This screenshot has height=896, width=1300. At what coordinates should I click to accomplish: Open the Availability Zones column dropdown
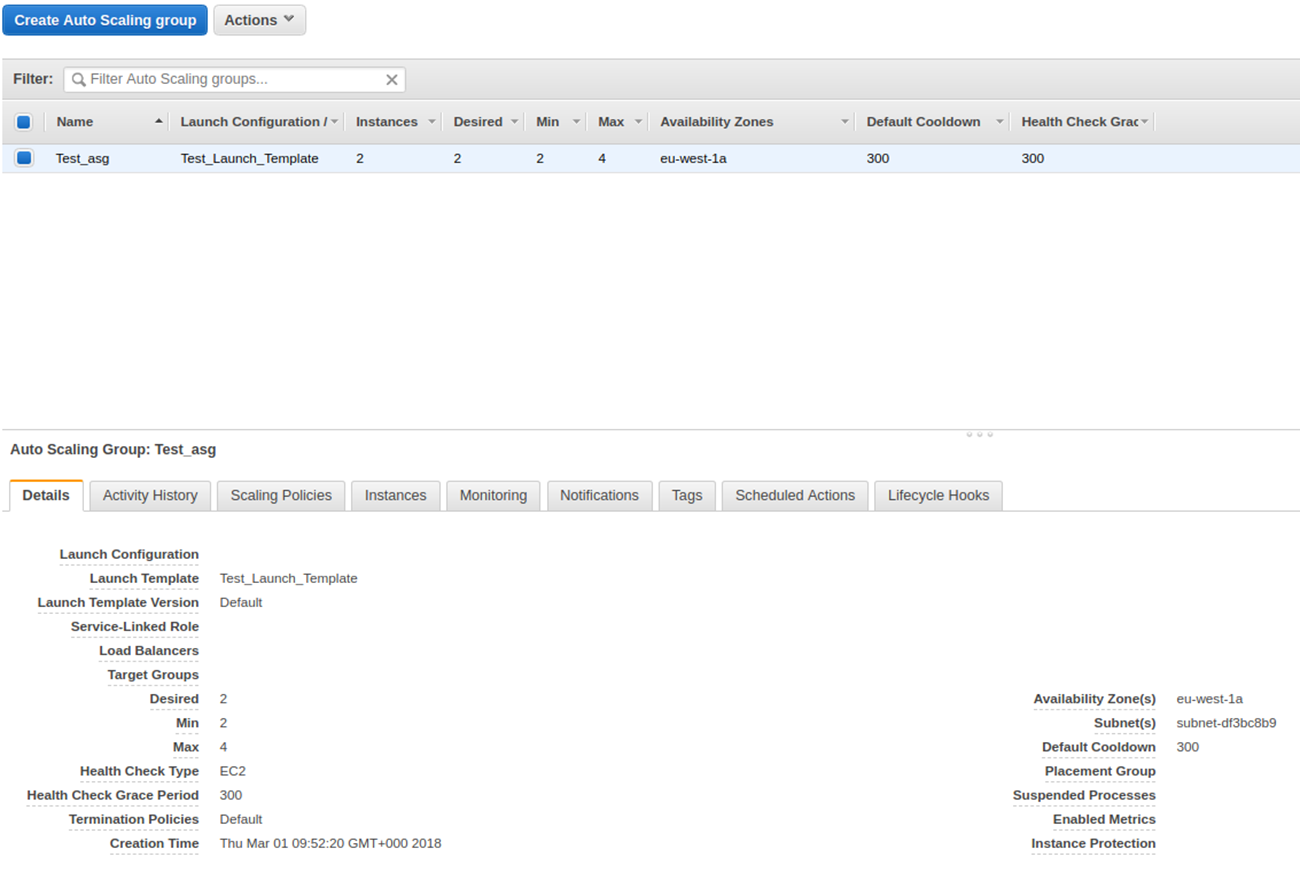coord(844,122)
